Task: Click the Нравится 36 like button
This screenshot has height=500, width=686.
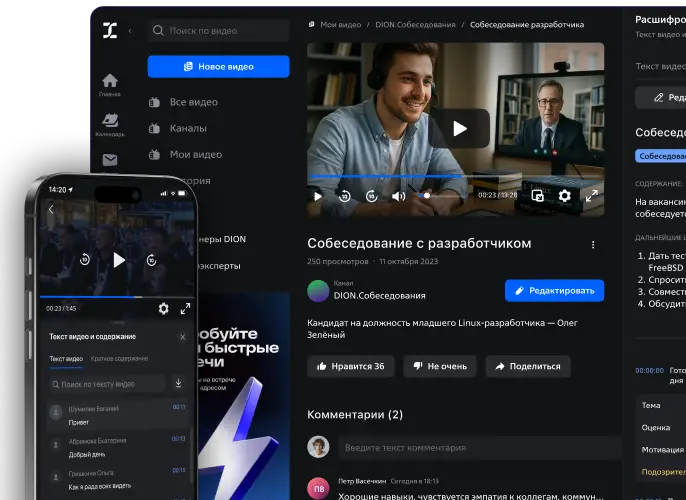Action: pyautogui.click(x=351, y=366)
